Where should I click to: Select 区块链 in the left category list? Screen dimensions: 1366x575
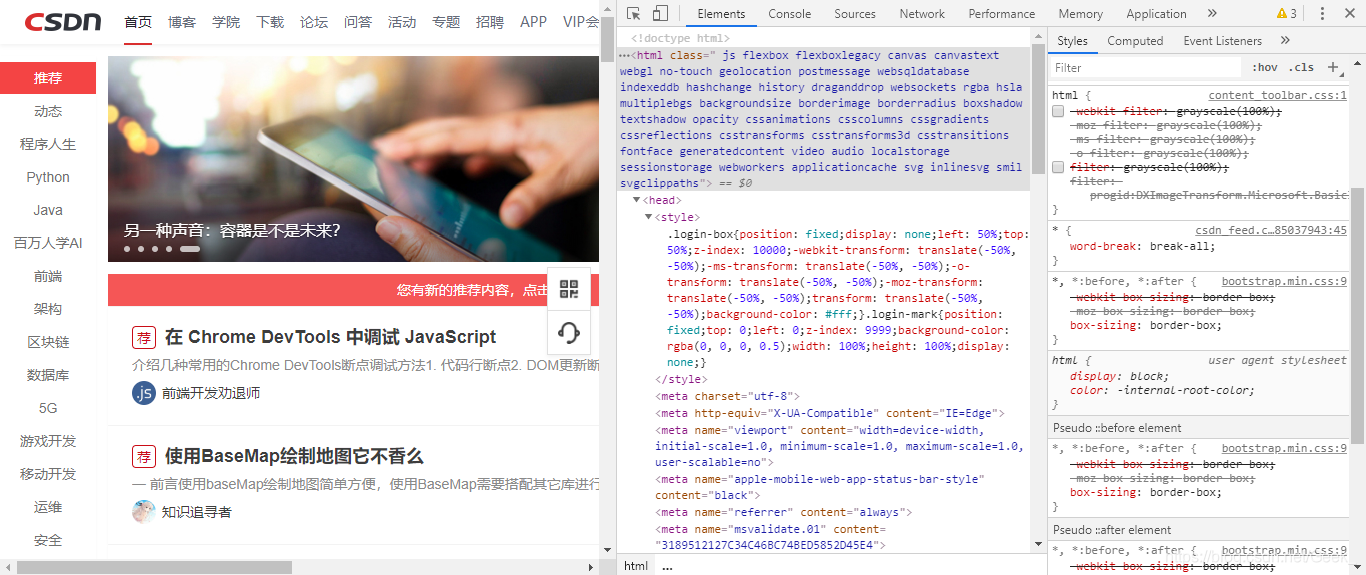(48, 342)
